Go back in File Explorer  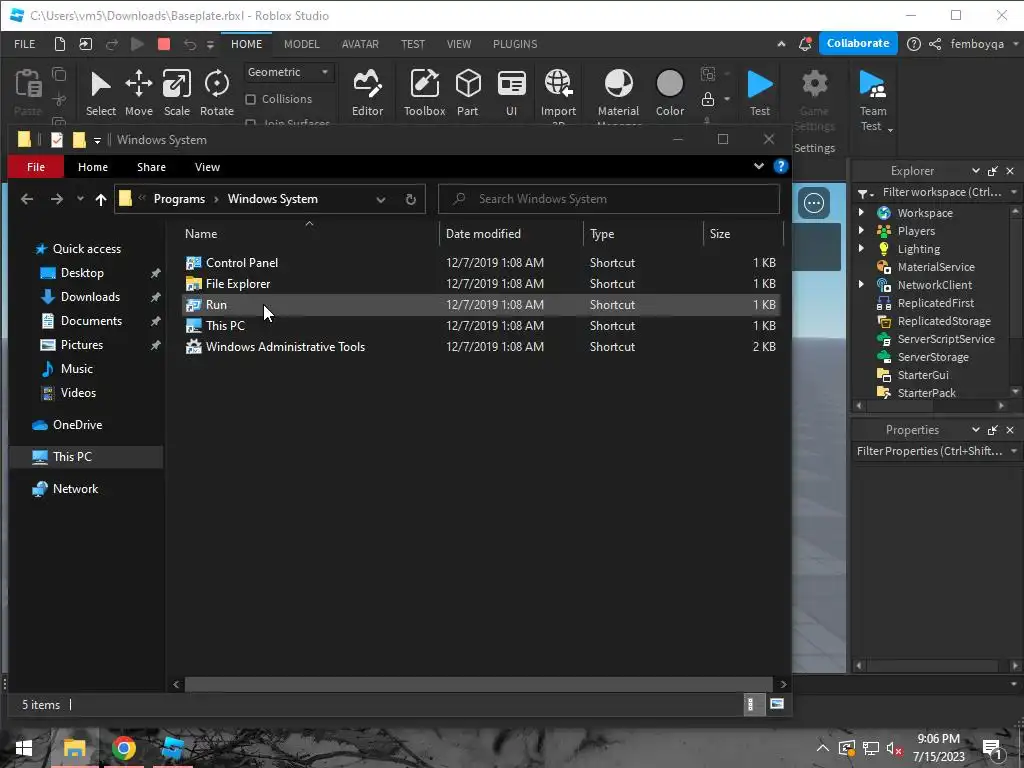coord(27,199)
